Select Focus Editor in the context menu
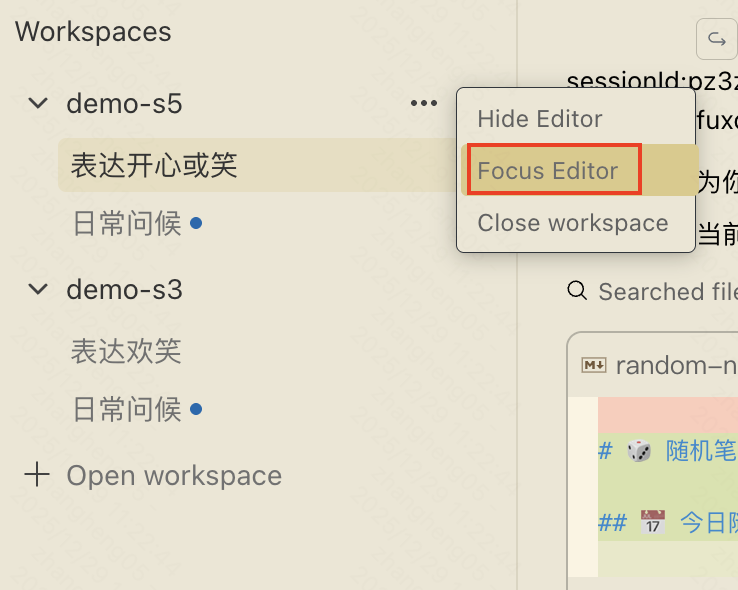This screenshot has height=590, width=738. (x=548, y=171)
